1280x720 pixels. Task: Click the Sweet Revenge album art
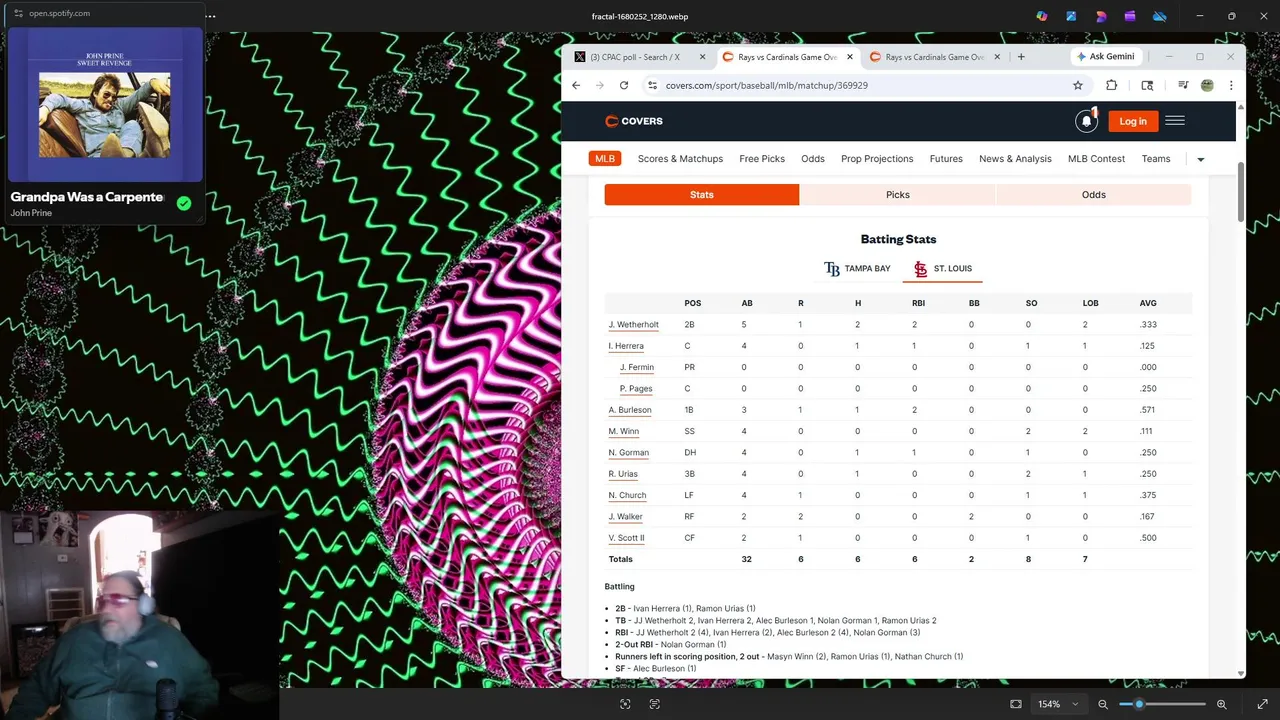105,105
